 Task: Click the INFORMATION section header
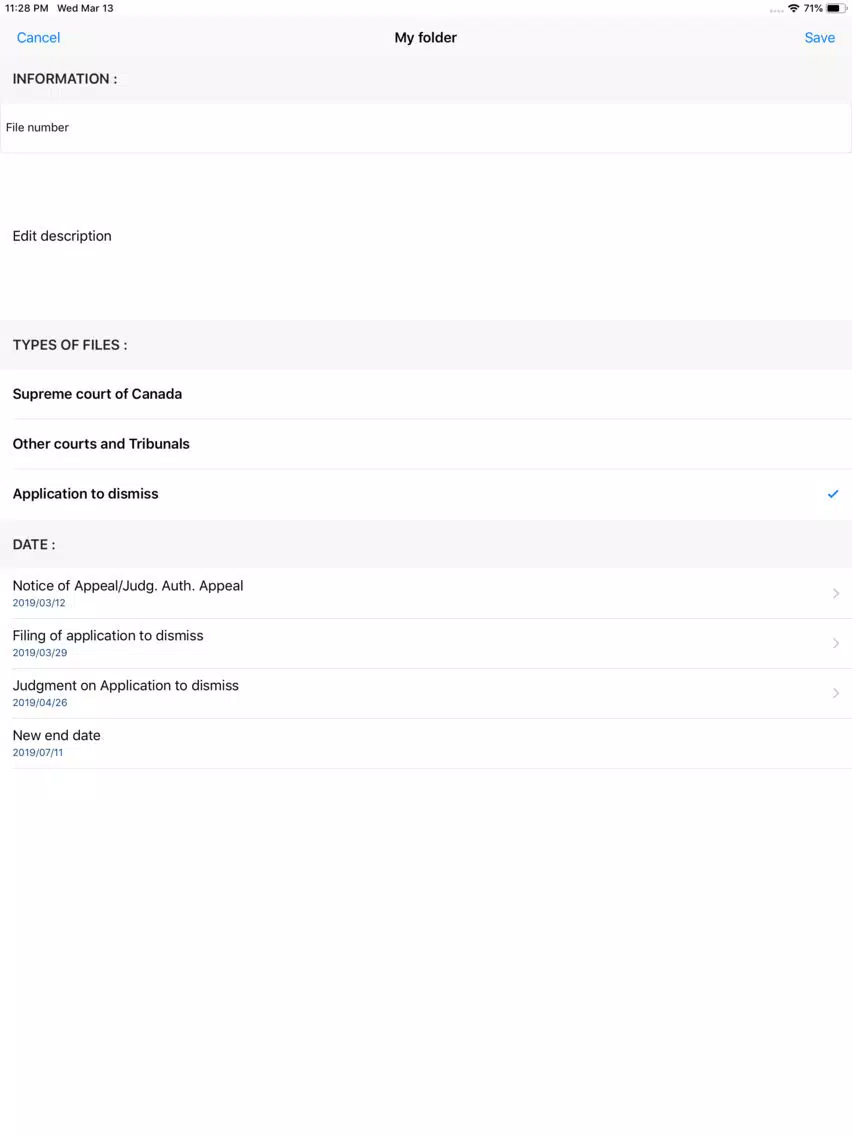point(64,79)
